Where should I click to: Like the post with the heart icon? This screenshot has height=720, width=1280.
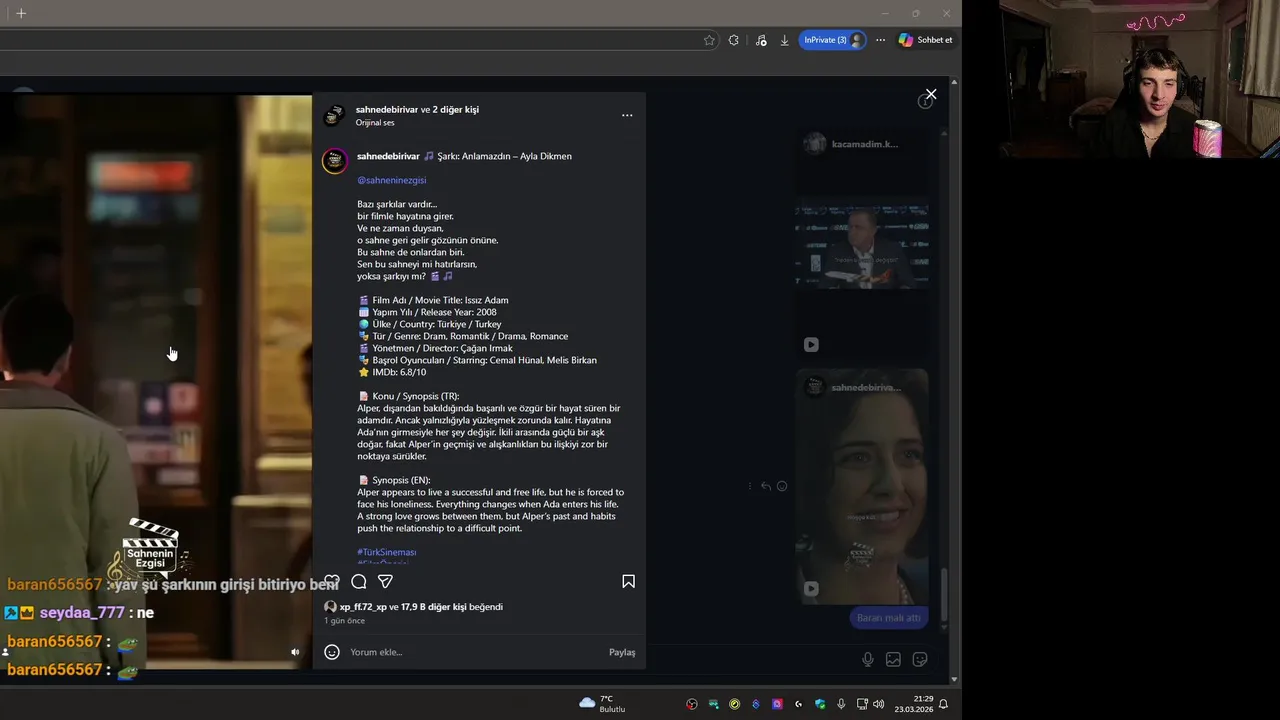[x=332, y=581]
